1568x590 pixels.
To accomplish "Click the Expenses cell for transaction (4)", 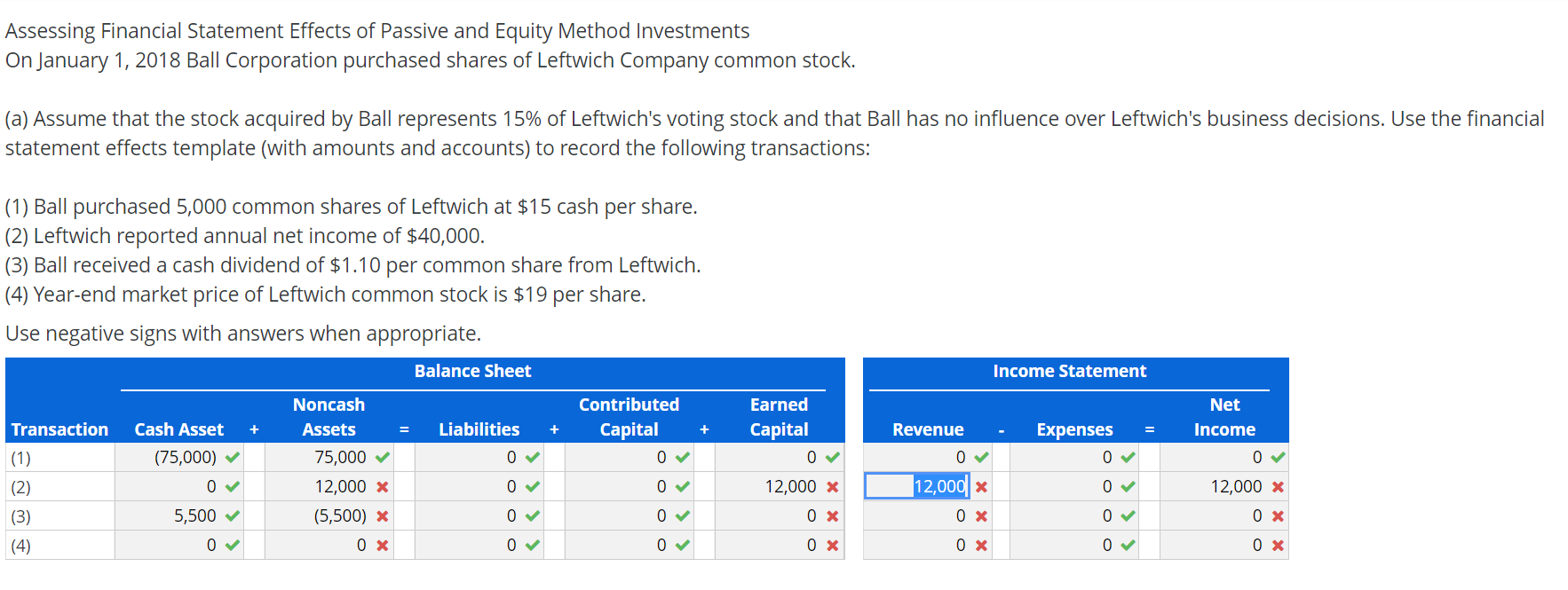I will (x=1074, y=545).
